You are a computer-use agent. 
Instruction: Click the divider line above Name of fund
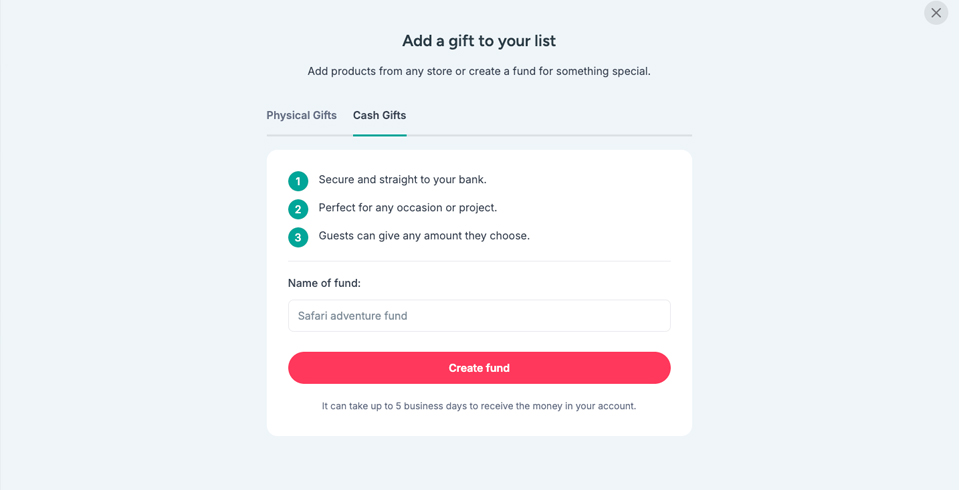point(479,261)
